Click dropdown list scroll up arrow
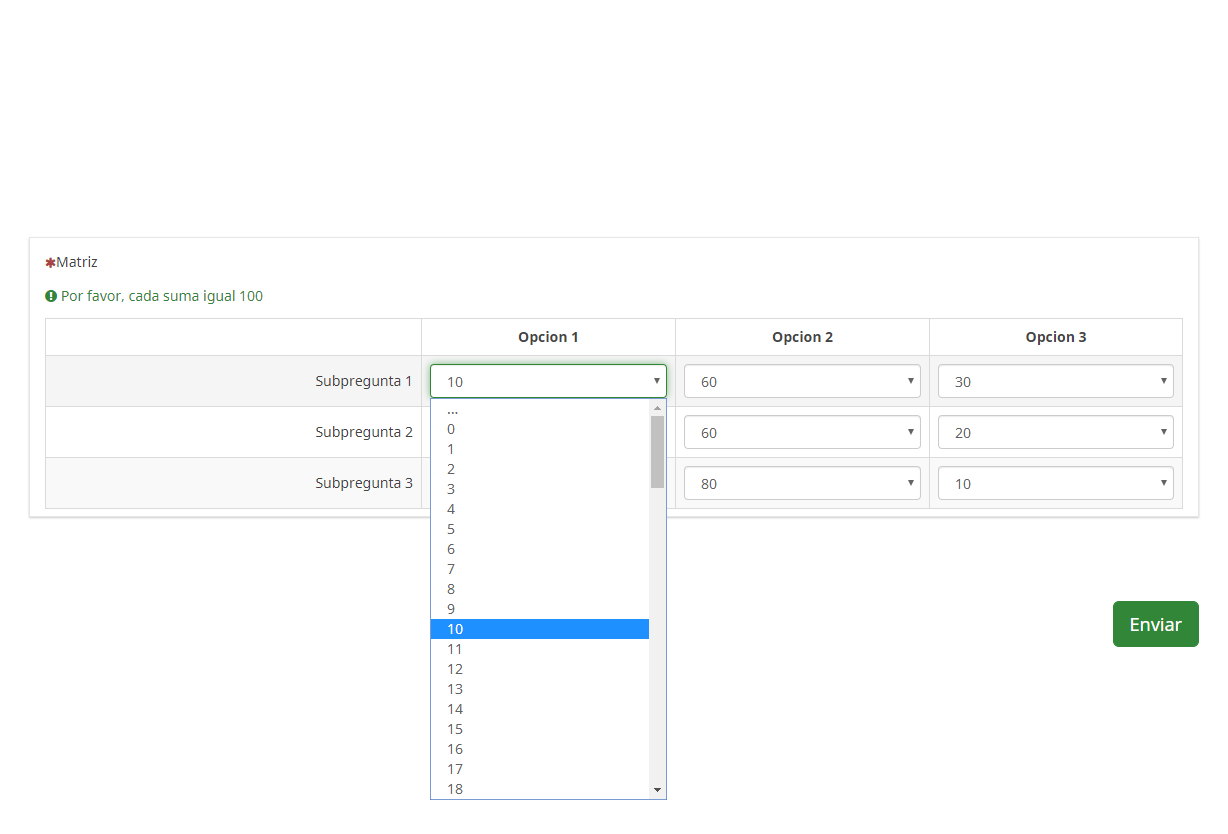 pyautogui.click(x=657, y=408)
